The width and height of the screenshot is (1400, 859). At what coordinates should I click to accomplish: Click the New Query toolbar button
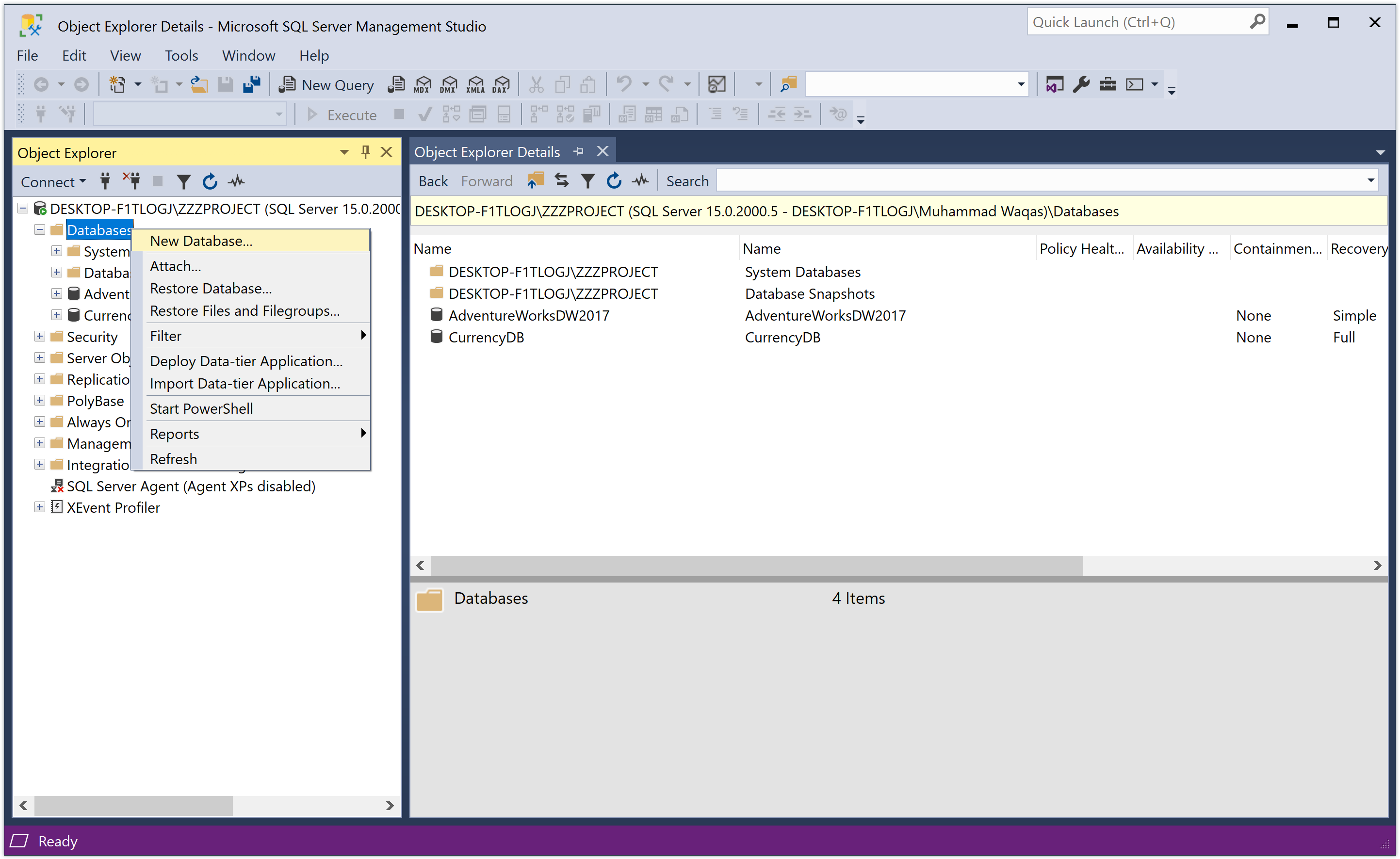click(326, 85)
